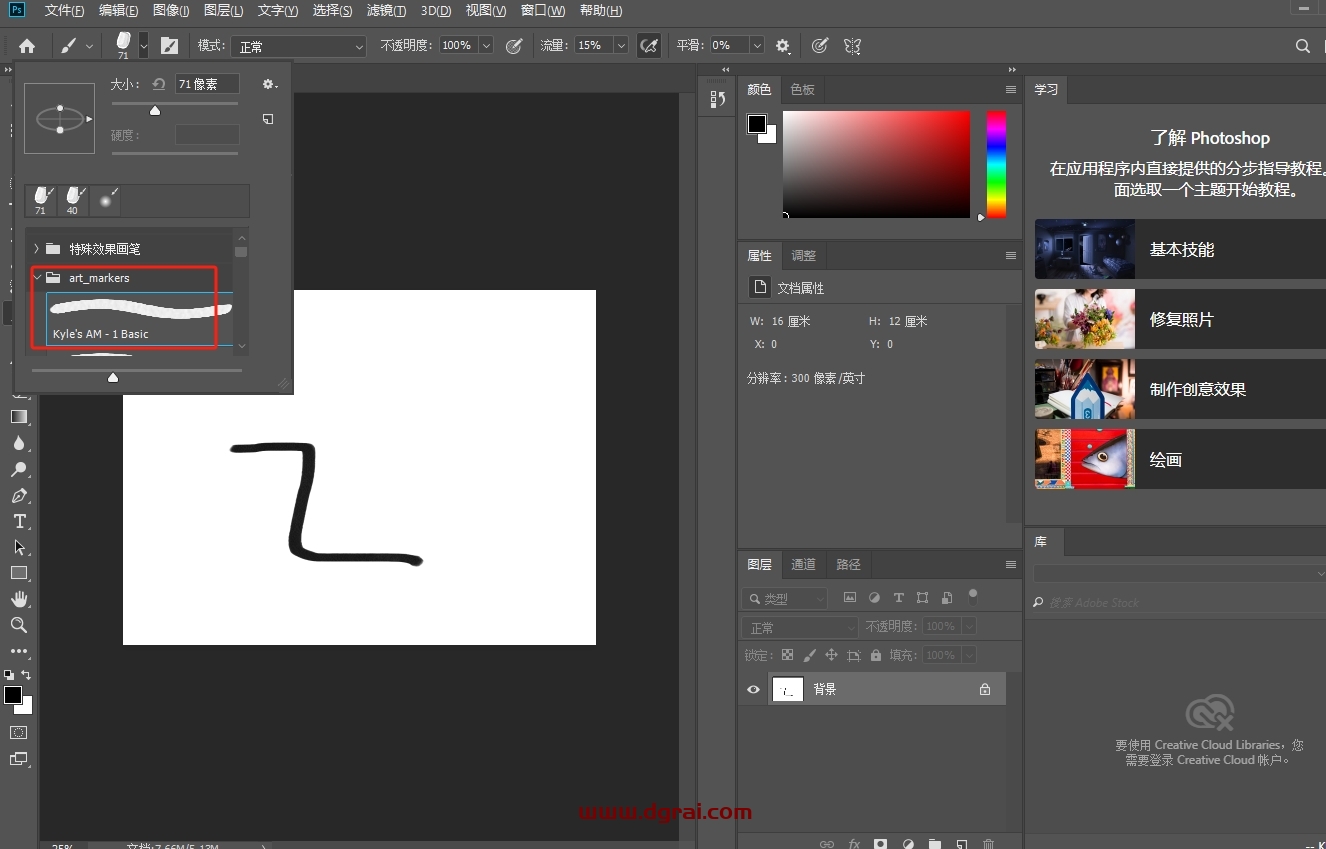Click the rainbow hue slider strip
This screenshot has width=1326, height=849.
coord(996,164)
